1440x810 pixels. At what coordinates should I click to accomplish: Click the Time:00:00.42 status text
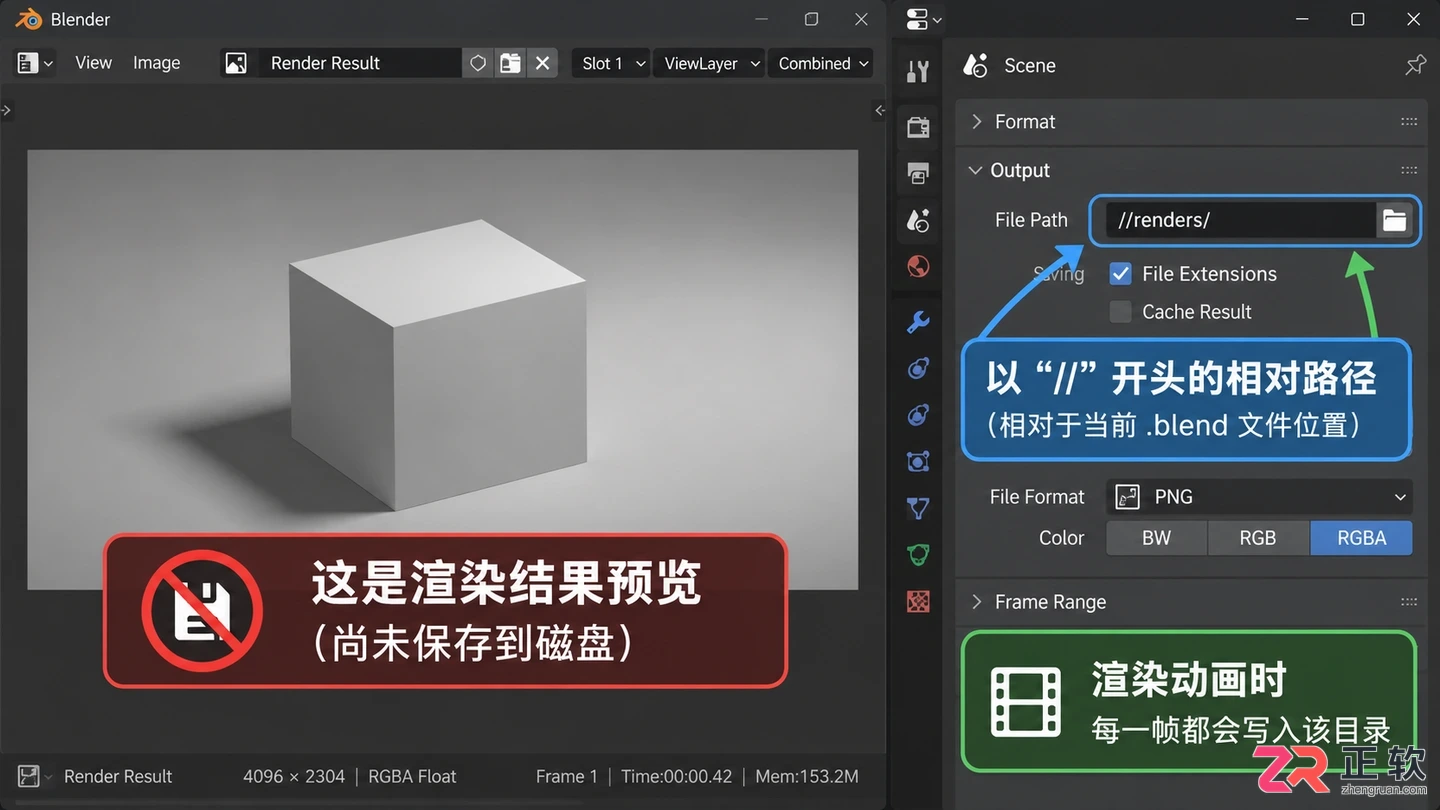676,776
